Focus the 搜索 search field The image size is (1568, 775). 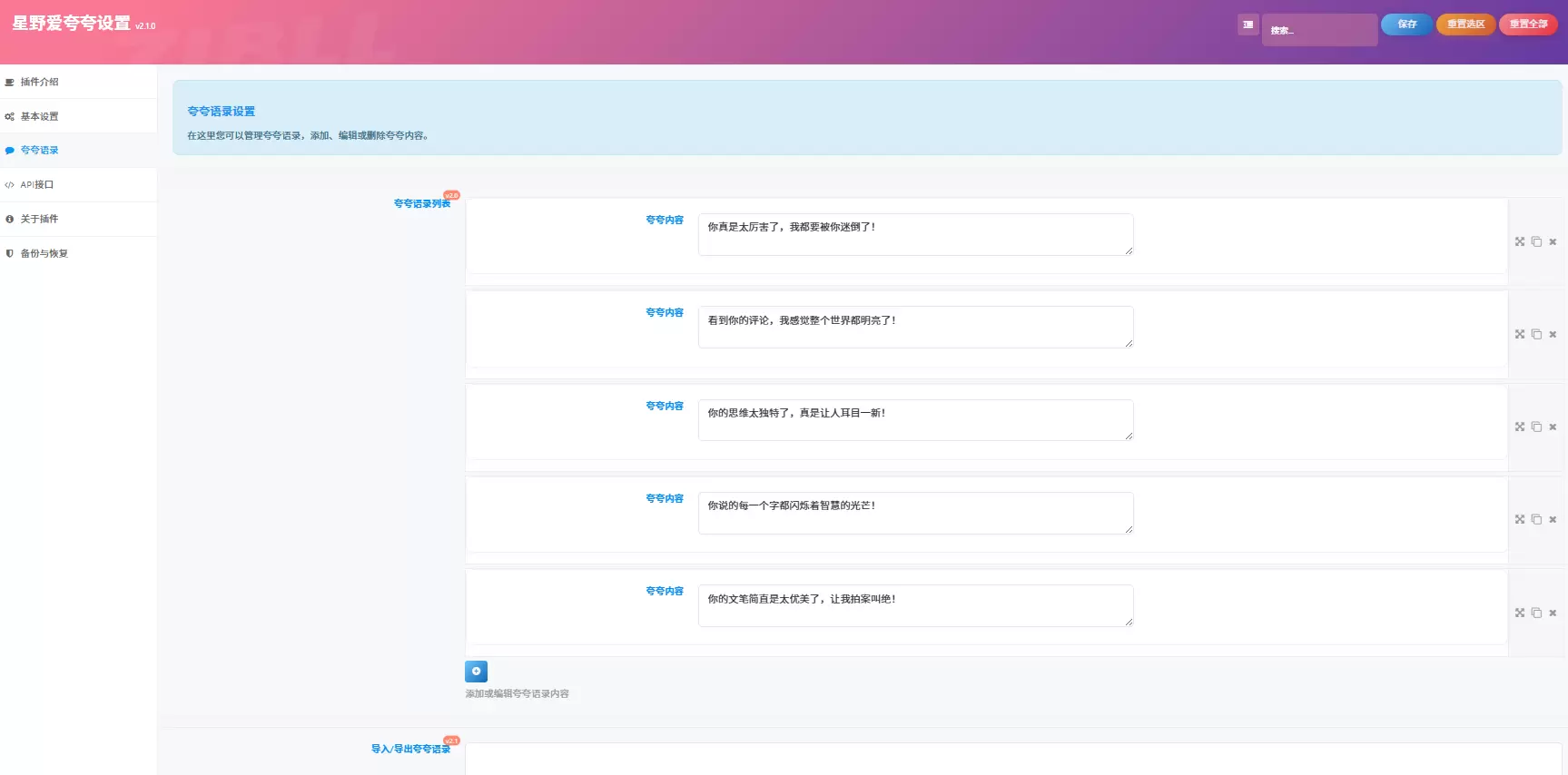point(1319,30)
